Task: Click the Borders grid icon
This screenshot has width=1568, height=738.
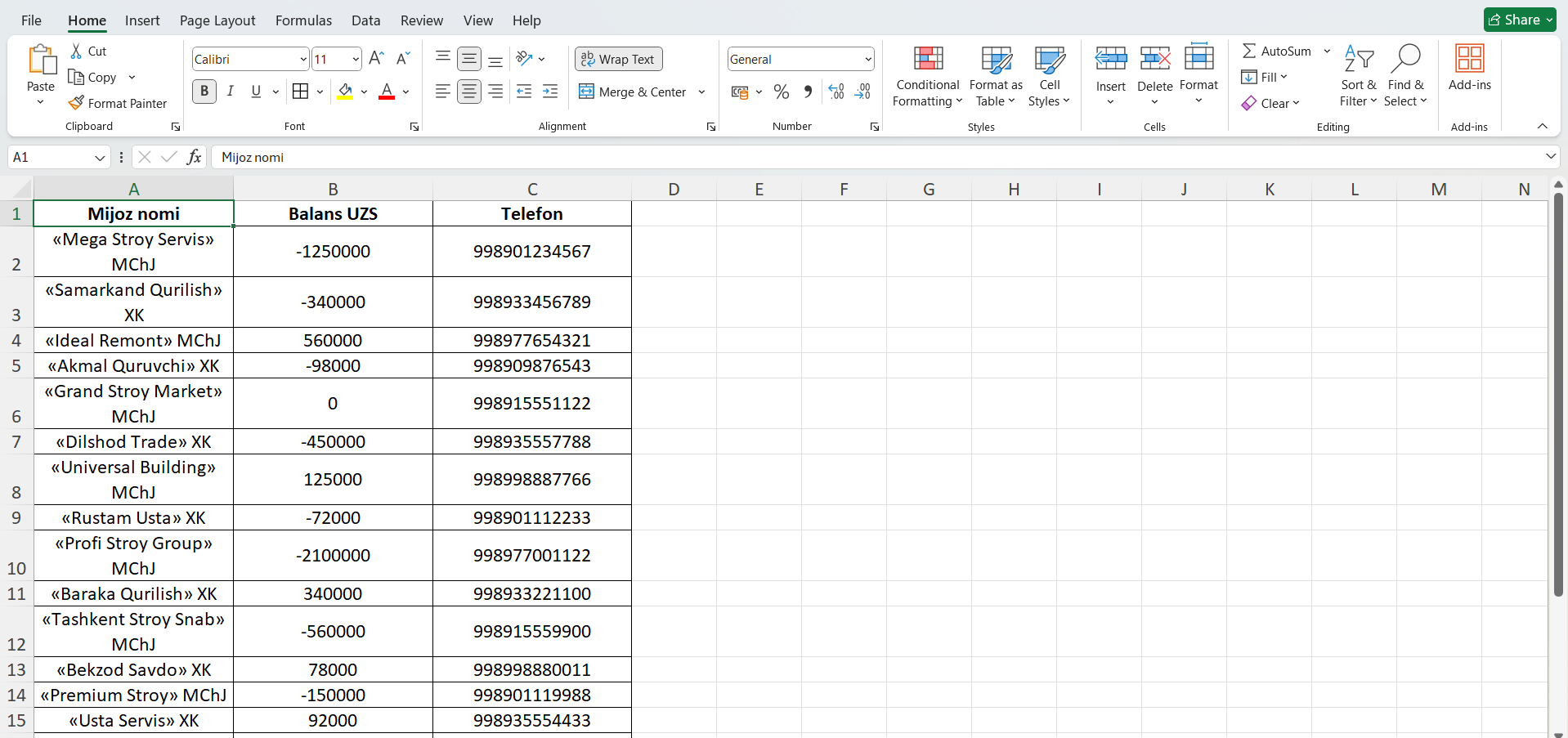Action: click(x=300, y=92)
